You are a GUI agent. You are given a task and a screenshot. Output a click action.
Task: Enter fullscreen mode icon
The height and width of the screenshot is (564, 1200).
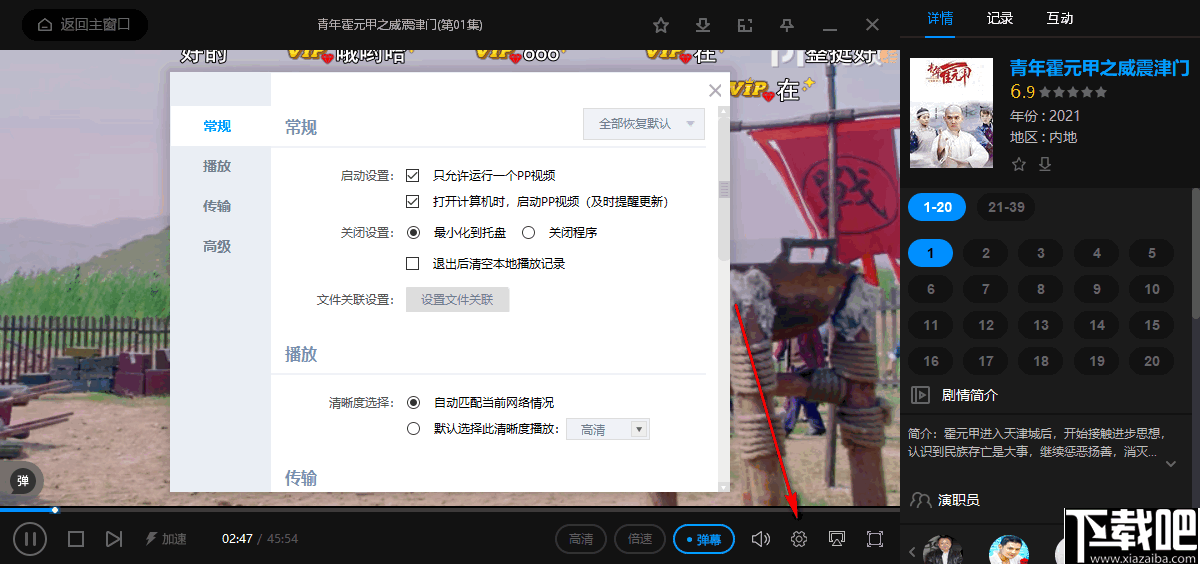[875, 539]
